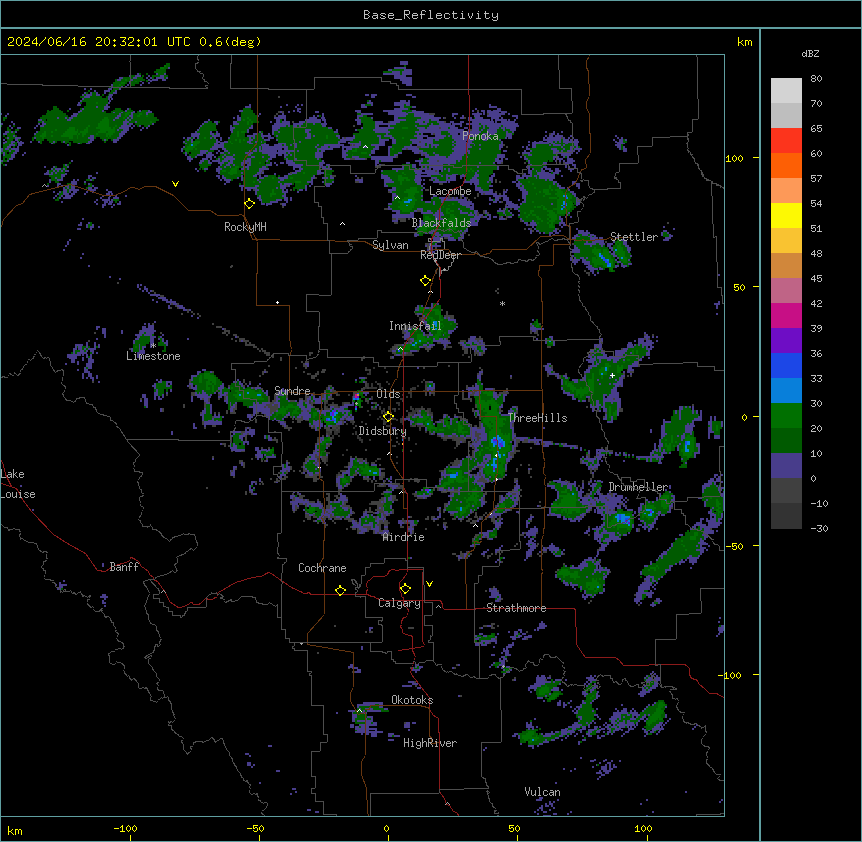Click the Base_Reflectivity title text

coord(431,15)
